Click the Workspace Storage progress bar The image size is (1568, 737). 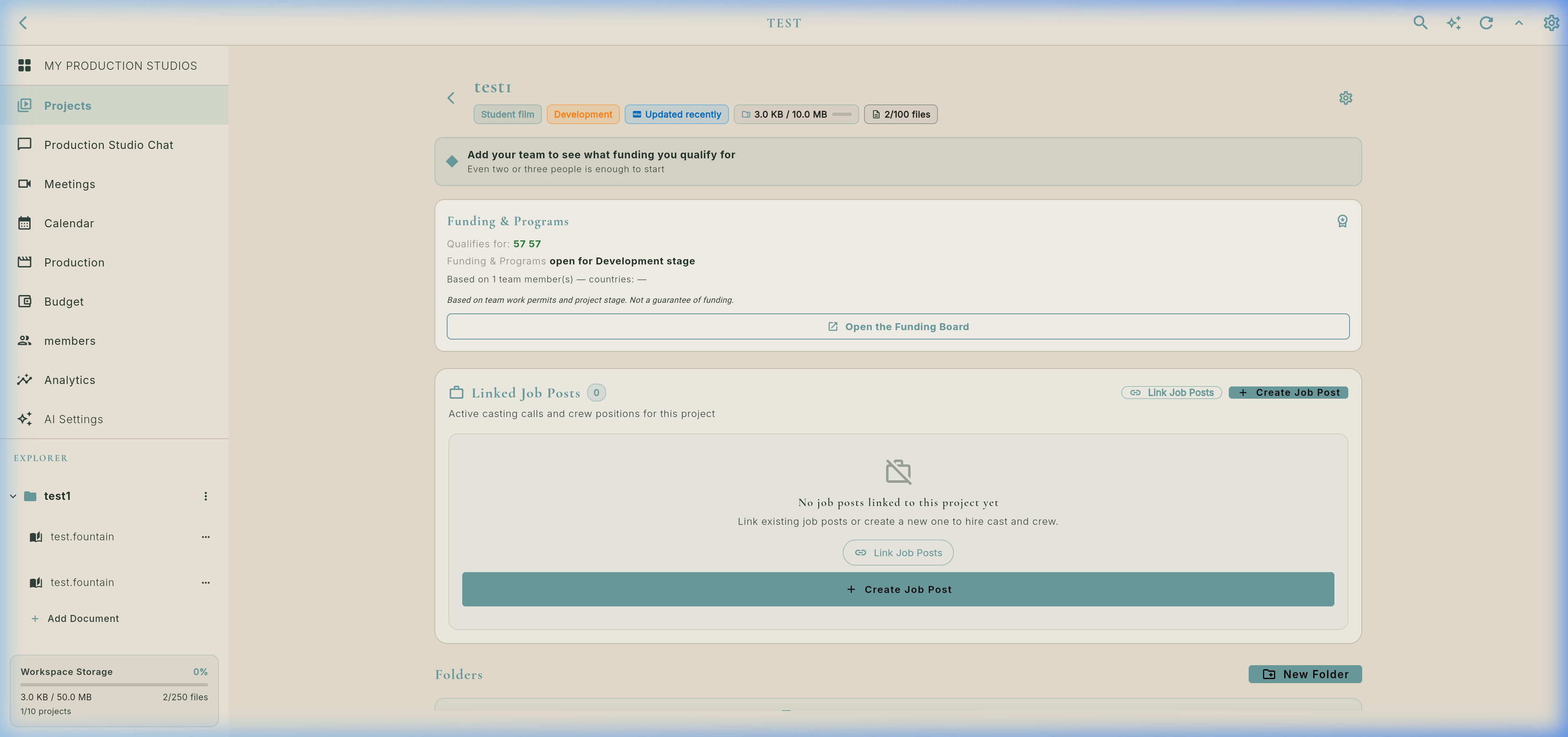pos(114,684)
